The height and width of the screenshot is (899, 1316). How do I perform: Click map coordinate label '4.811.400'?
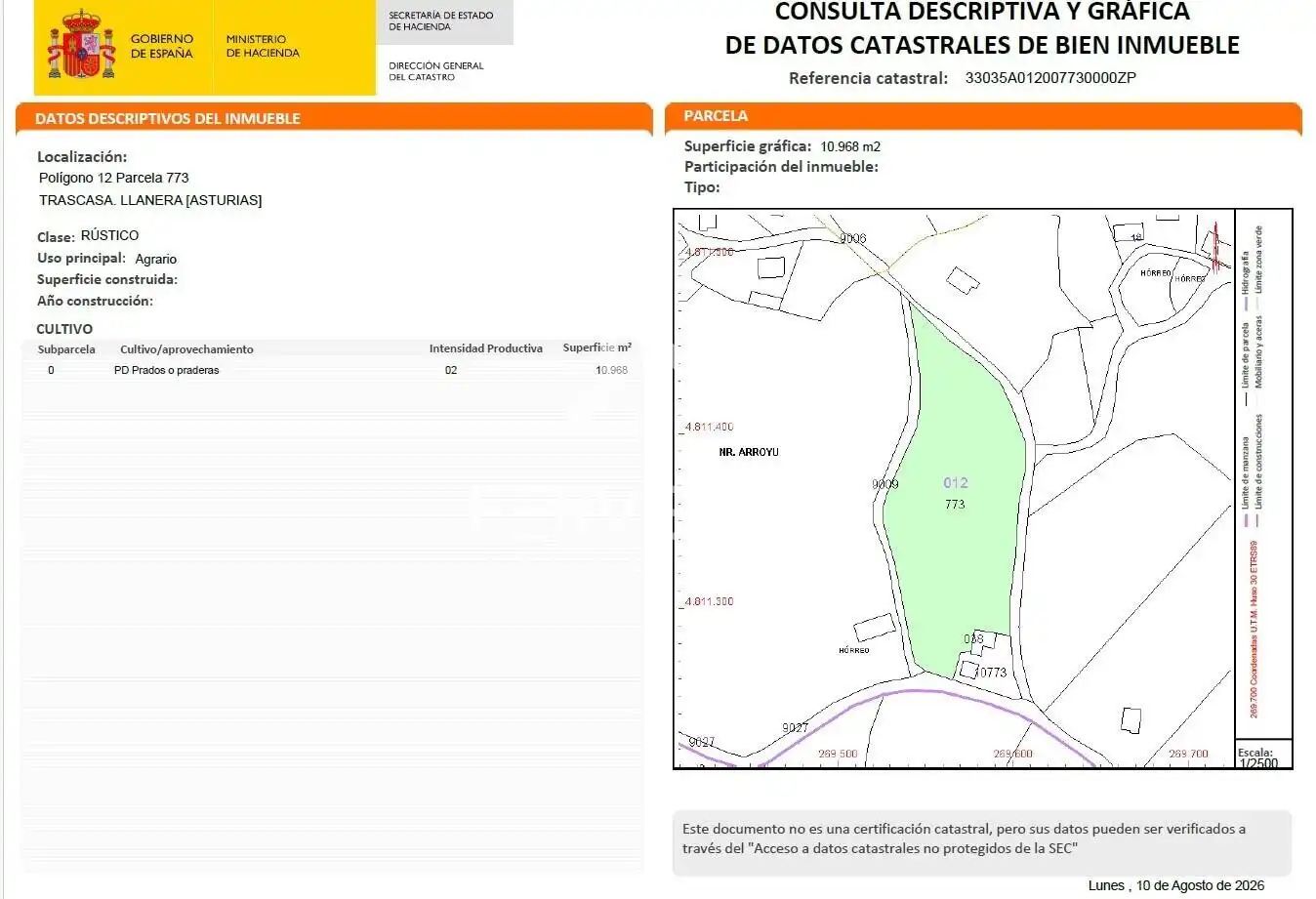tap(710, 427)
